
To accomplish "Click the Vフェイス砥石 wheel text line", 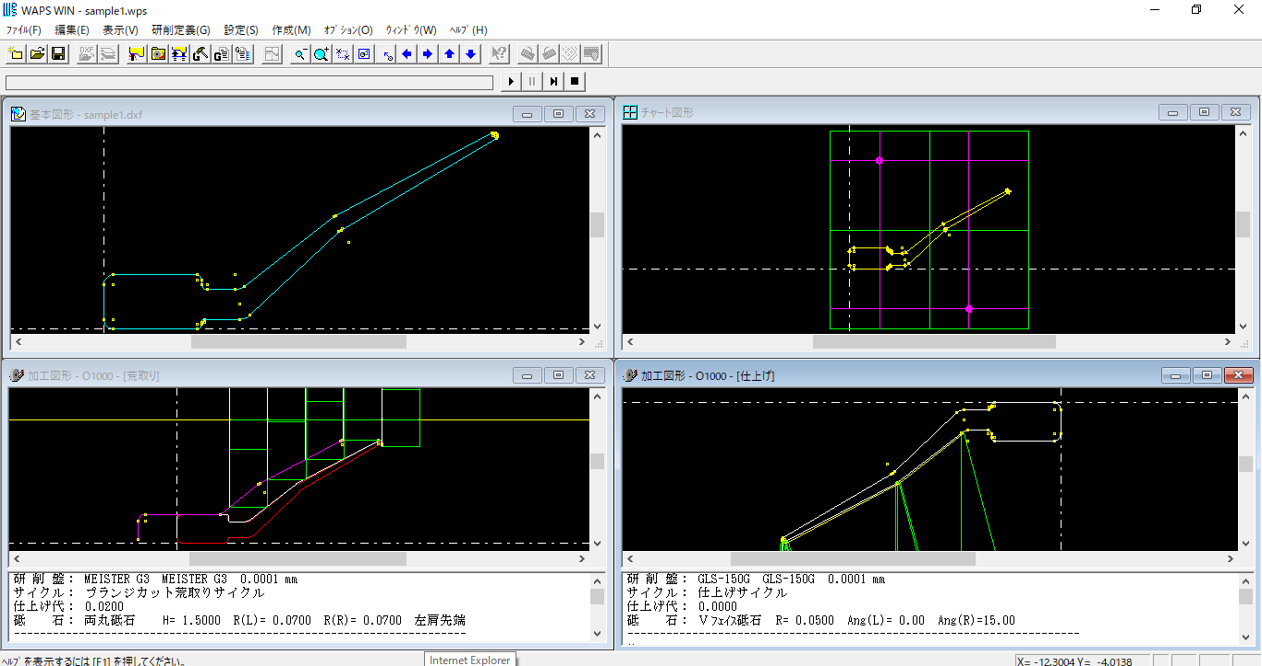I will pyautogui.click(x=820, y=621).
